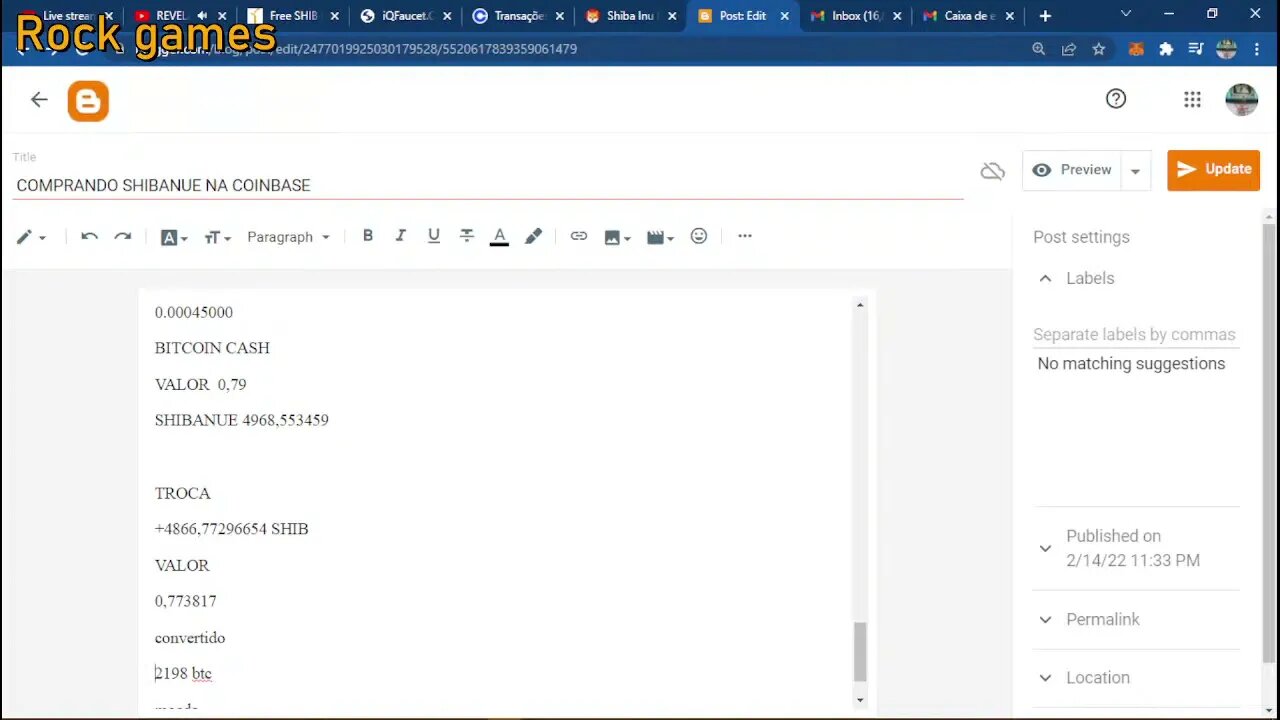Go back using the Blogger arrow

[x=39, y=99]
